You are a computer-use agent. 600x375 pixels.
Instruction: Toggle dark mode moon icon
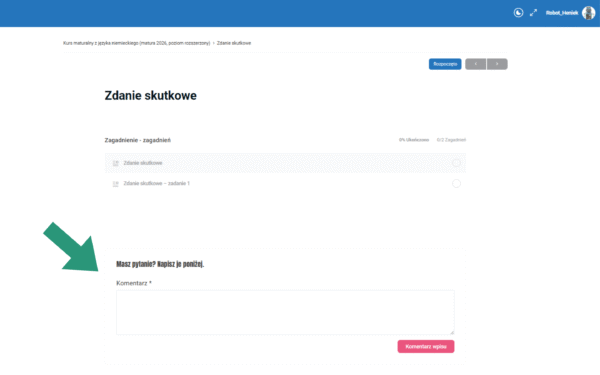518,13
